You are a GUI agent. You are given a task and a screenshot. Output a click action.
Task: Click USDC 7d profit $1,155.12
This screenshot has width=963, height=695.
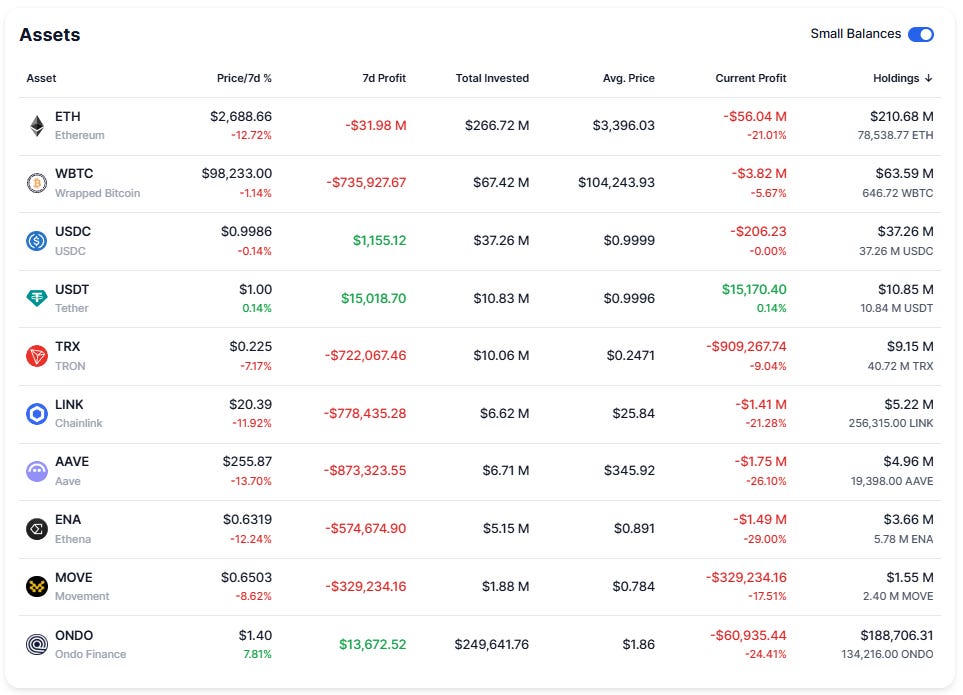coord(379,241)
